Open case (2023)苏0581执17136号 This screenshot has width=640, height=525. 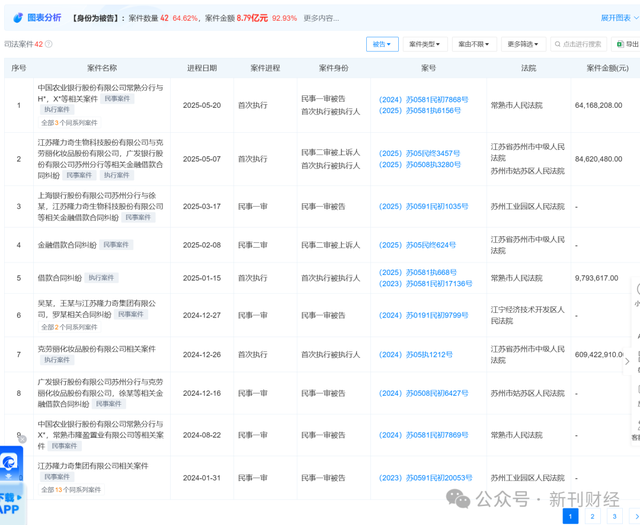point(425,283)
